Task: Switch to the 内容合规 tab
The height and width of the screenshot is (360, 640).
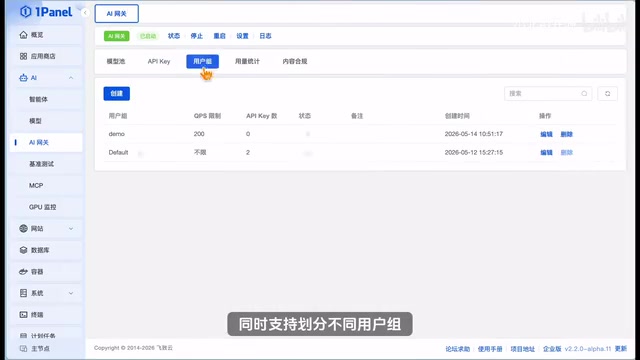Action: pos(295,61)
